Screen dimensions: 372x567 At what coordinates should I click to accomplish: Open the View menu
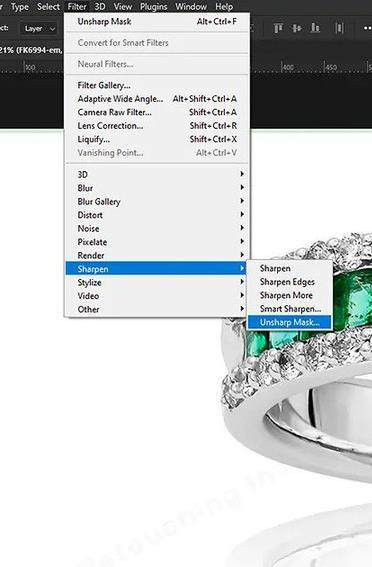123,7
